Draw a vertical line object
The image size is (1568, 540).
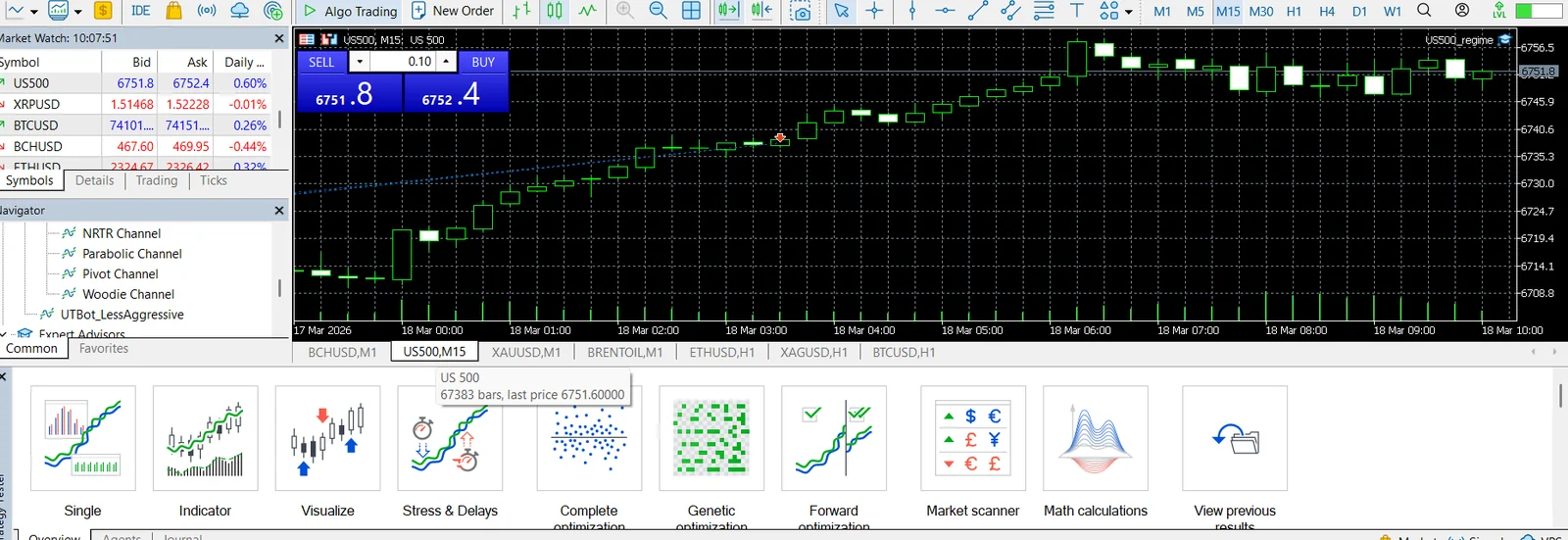click(911, 11)
